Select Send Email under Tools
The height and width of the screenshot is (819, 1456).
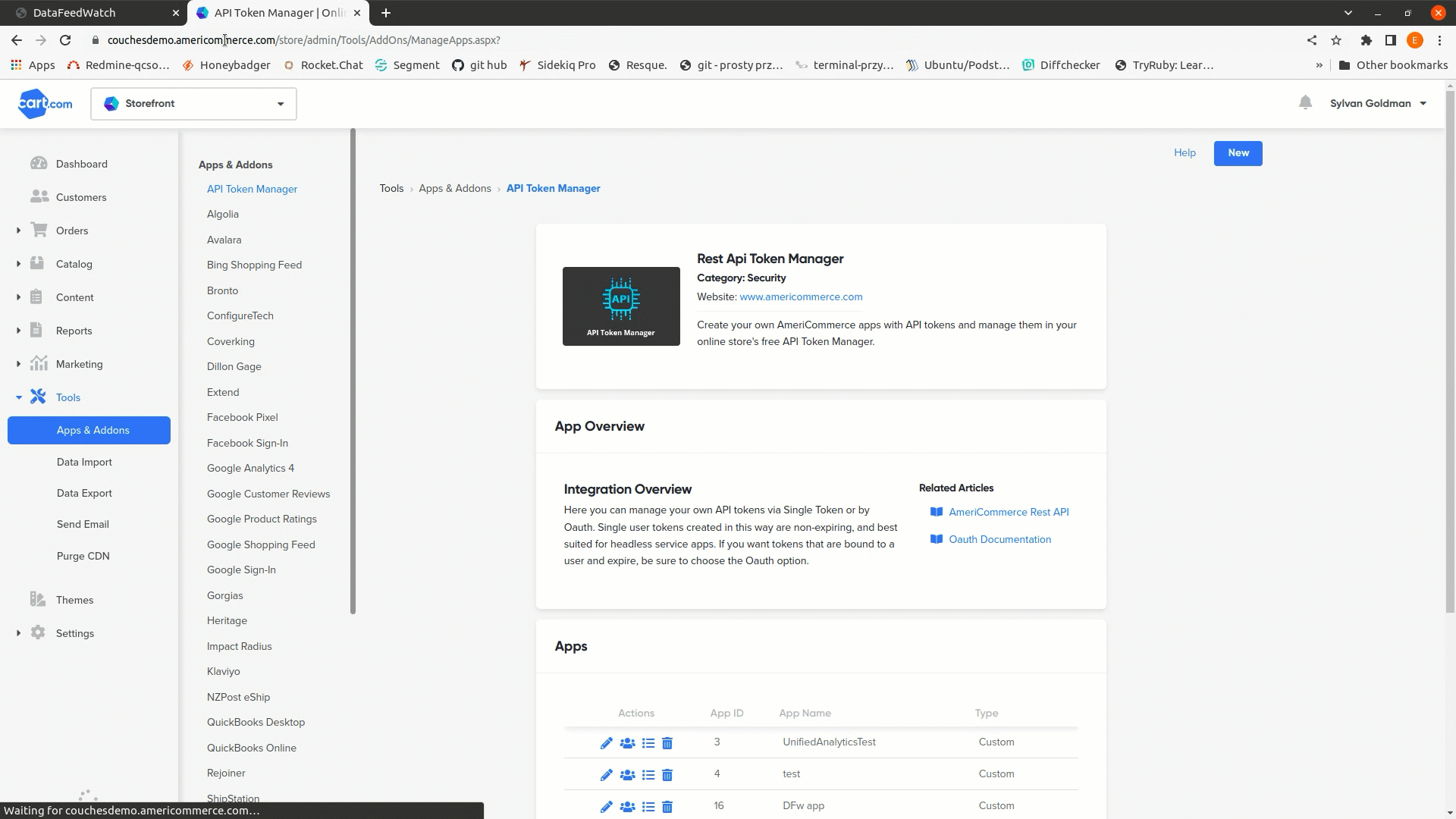(x=83, y=524)
